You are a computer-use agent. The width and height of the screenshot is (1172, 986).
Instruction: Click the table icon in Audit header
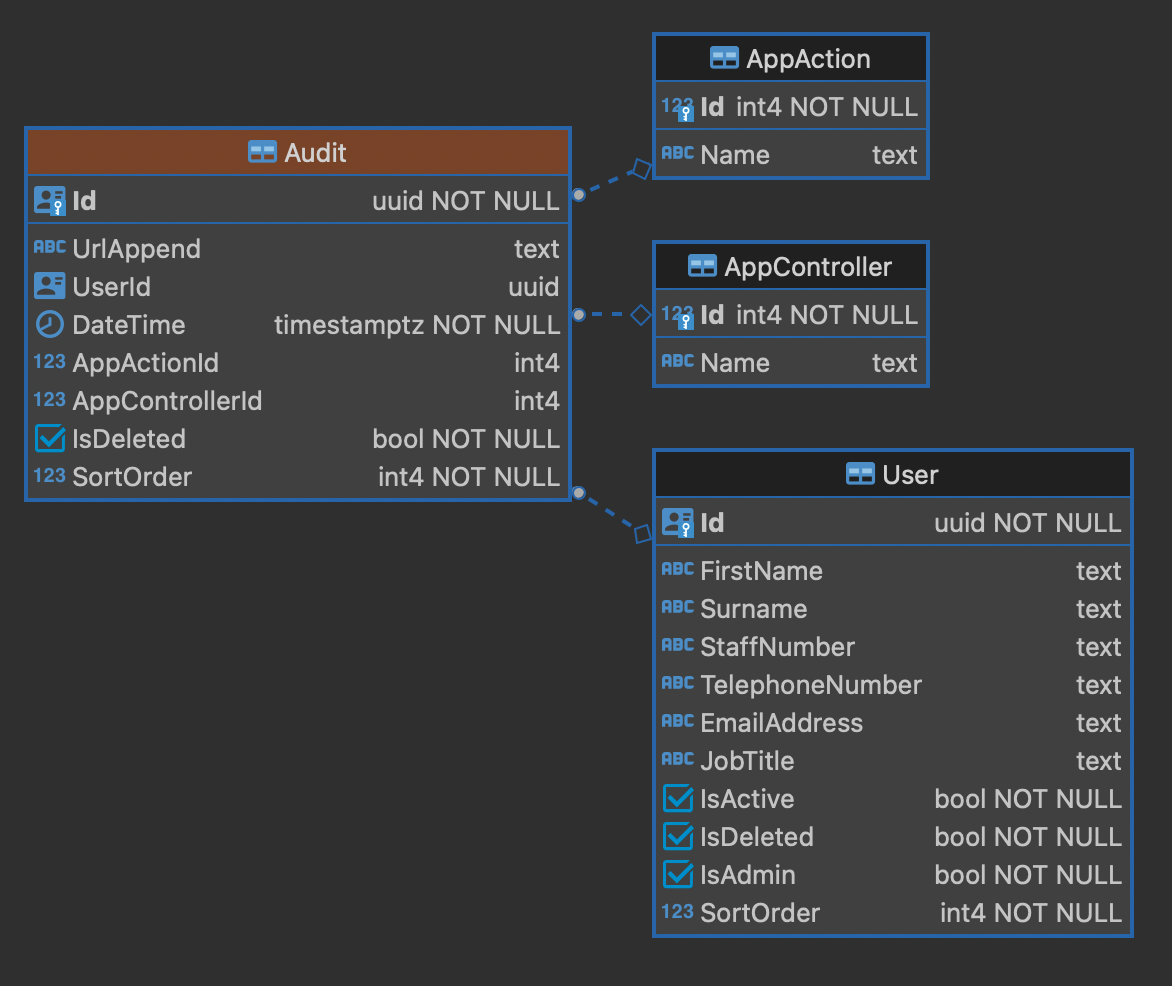coord(262,153)
